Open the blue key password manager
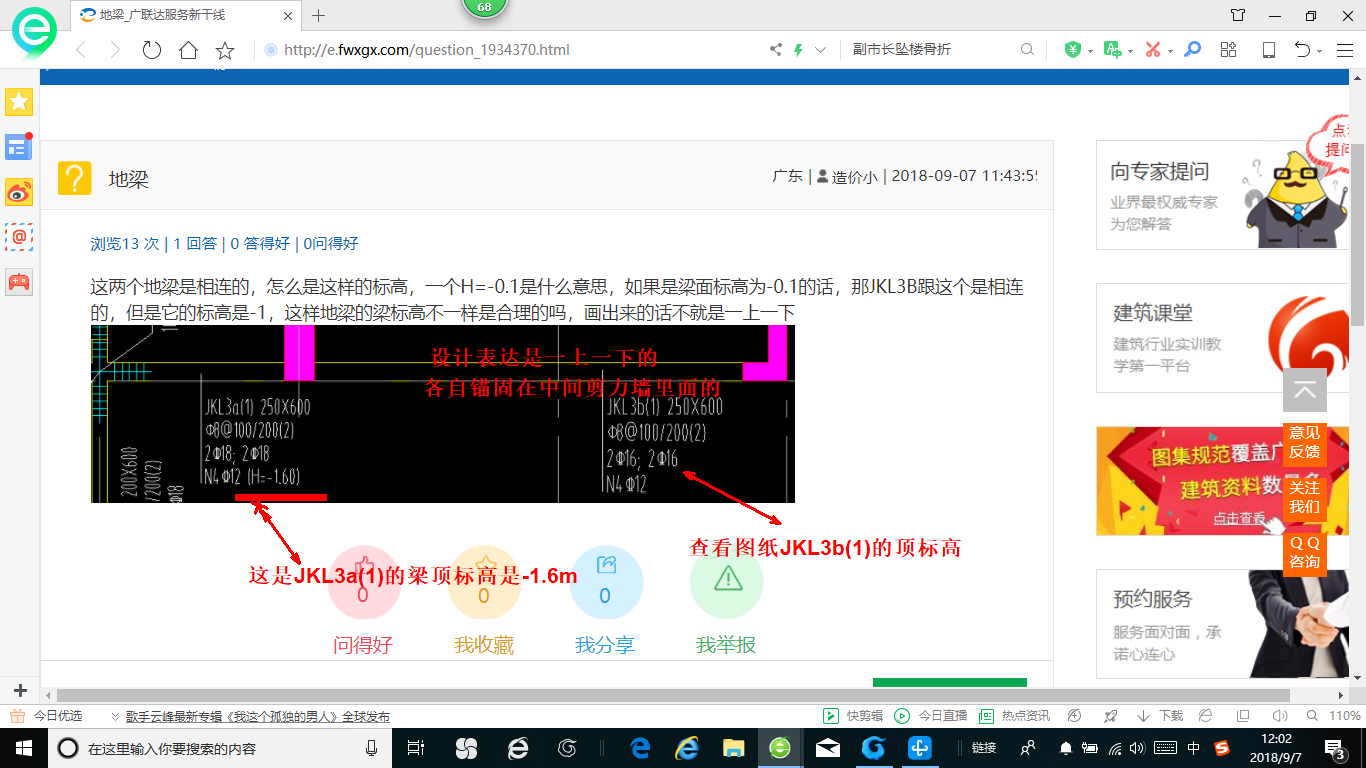 pyautogui.click(x=1192, y=50)
